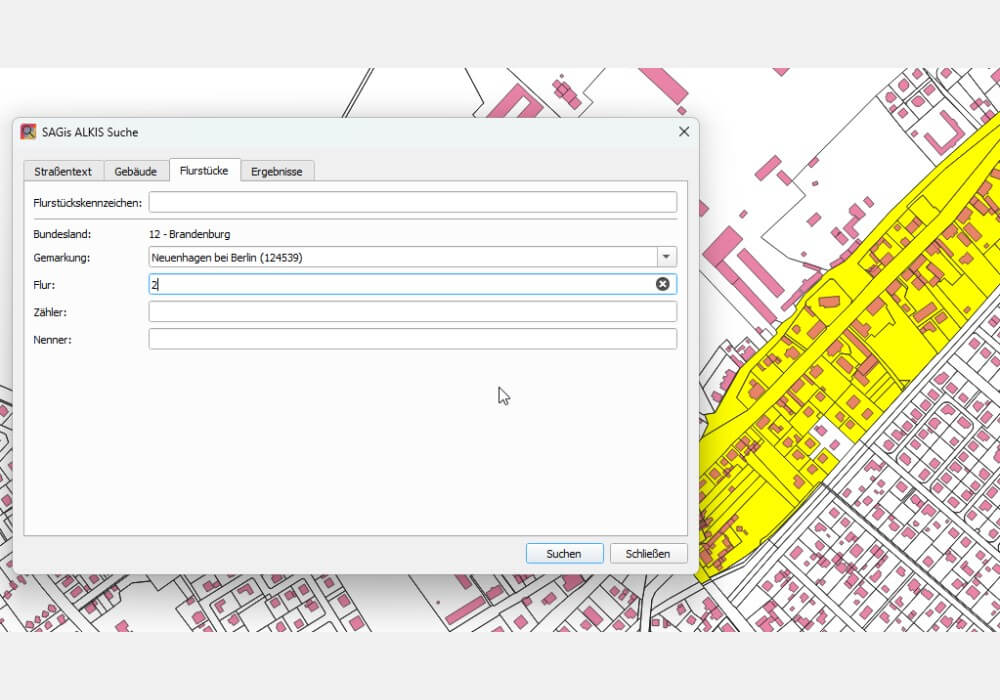Select the Flurstücke tab
Screen dimensions: 1000x700
point(204,170)
